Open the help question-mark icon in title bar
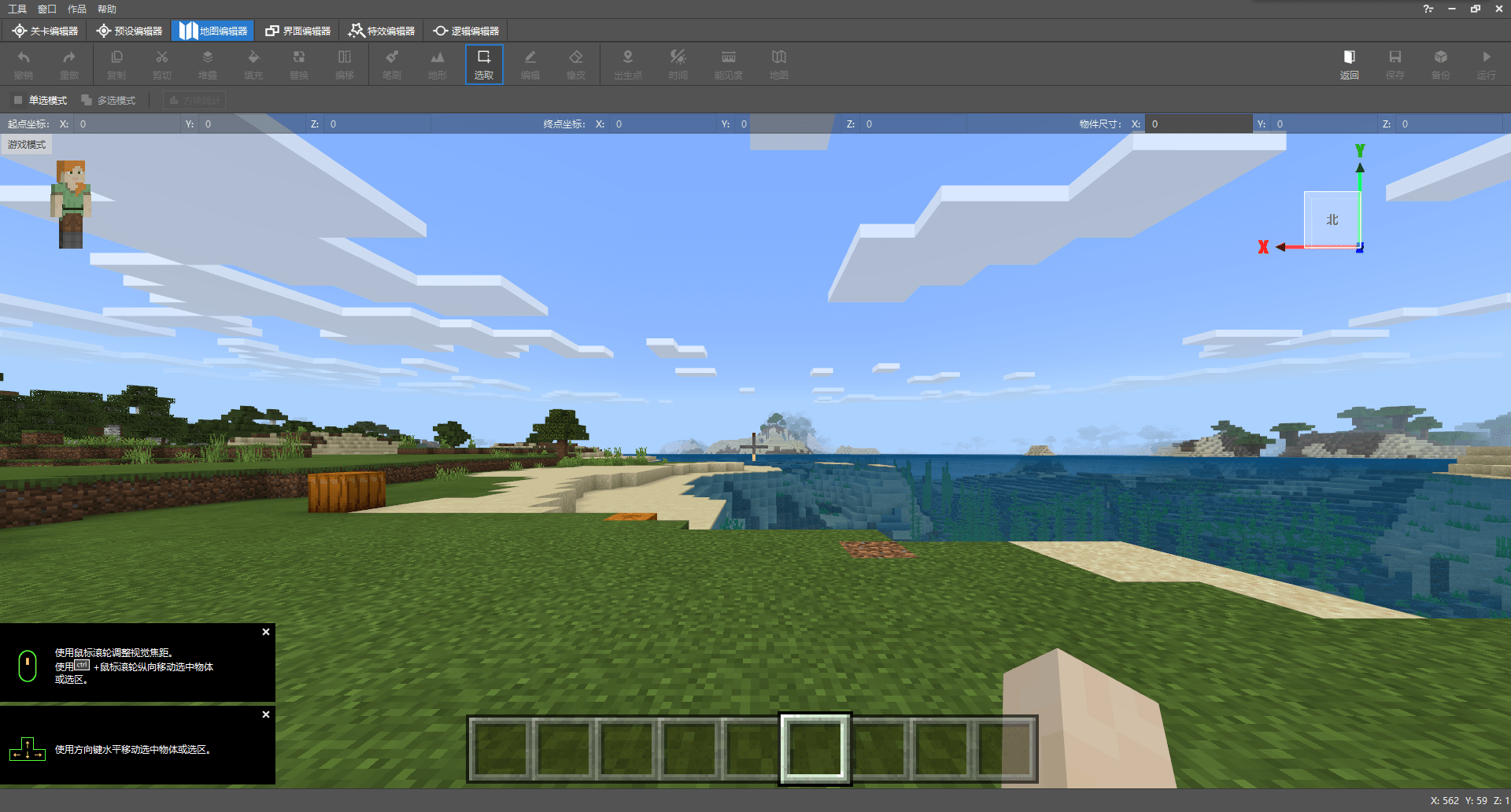Viewport: 1511px width, 812px height. [1428, 9]
